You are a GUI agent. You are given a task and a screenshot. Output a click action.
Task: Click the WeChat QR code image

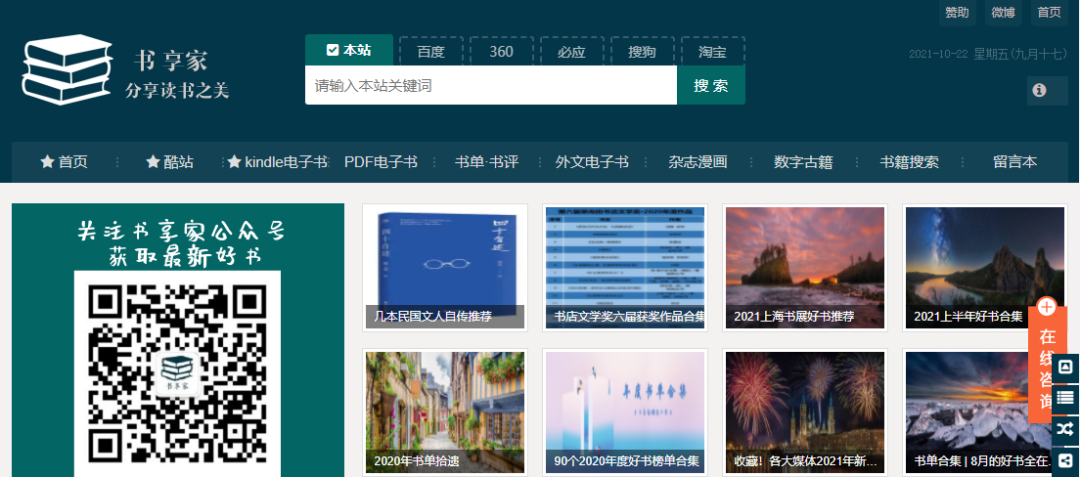point(178,374)
